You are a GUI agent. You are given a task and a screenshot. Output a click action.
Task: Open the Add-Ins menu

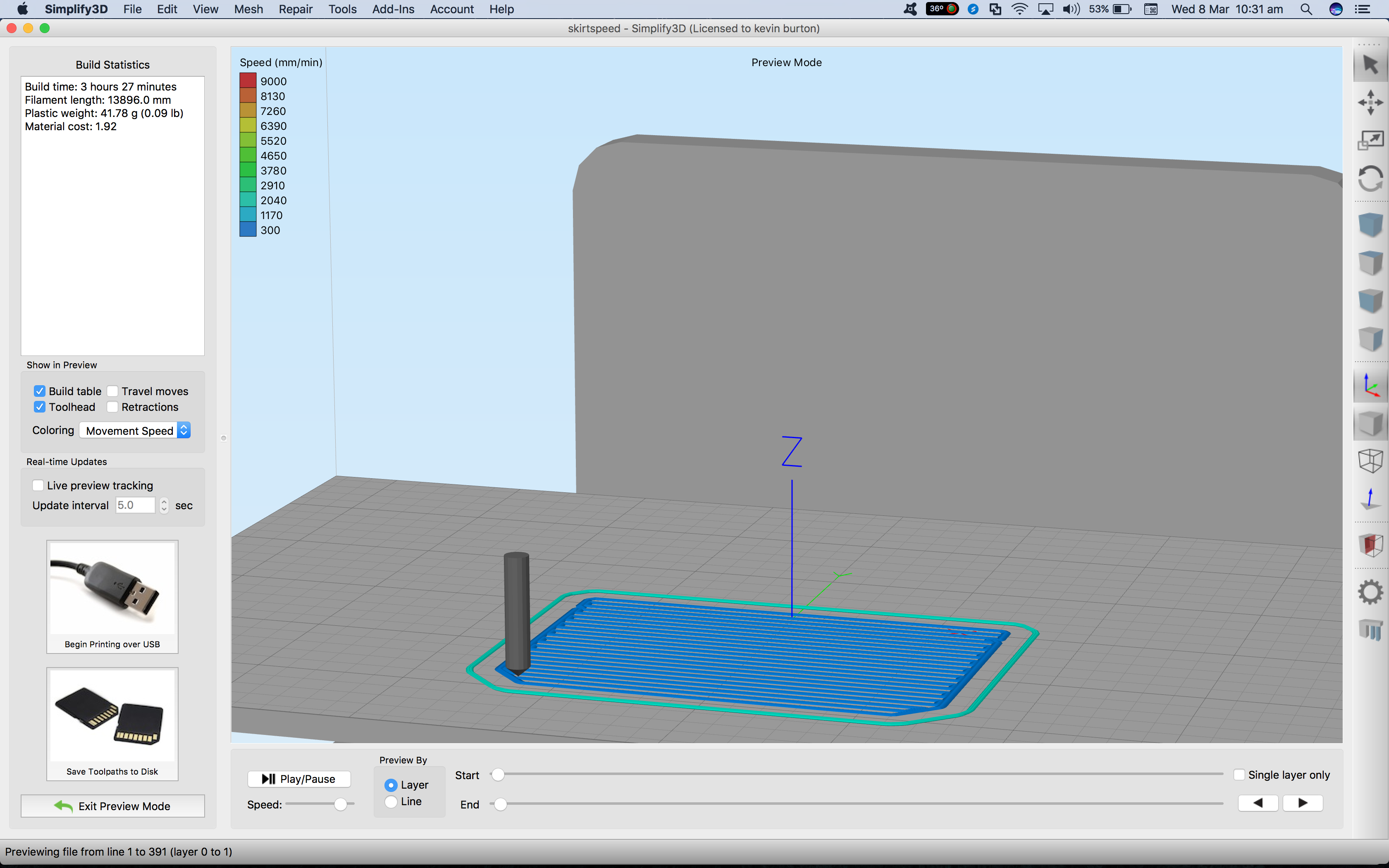click(x=393, y=9)
